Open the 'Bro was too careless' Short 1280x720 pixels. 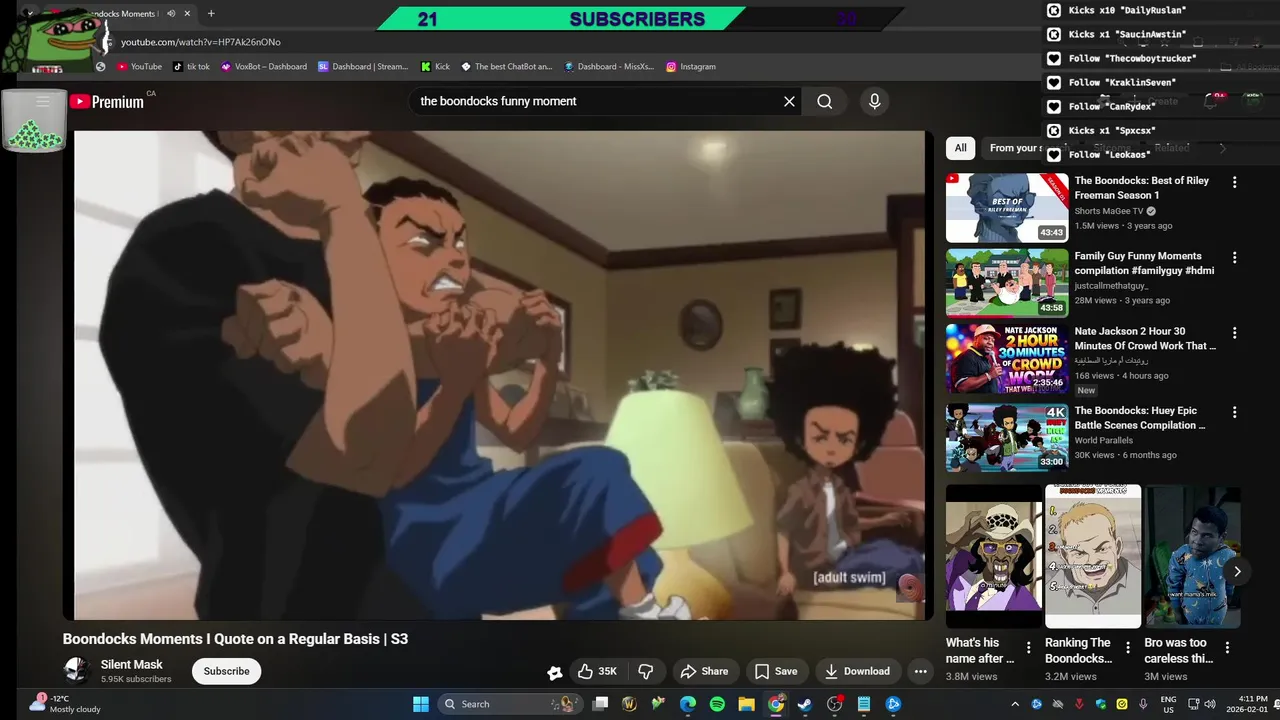click(x=1193, y=556)
